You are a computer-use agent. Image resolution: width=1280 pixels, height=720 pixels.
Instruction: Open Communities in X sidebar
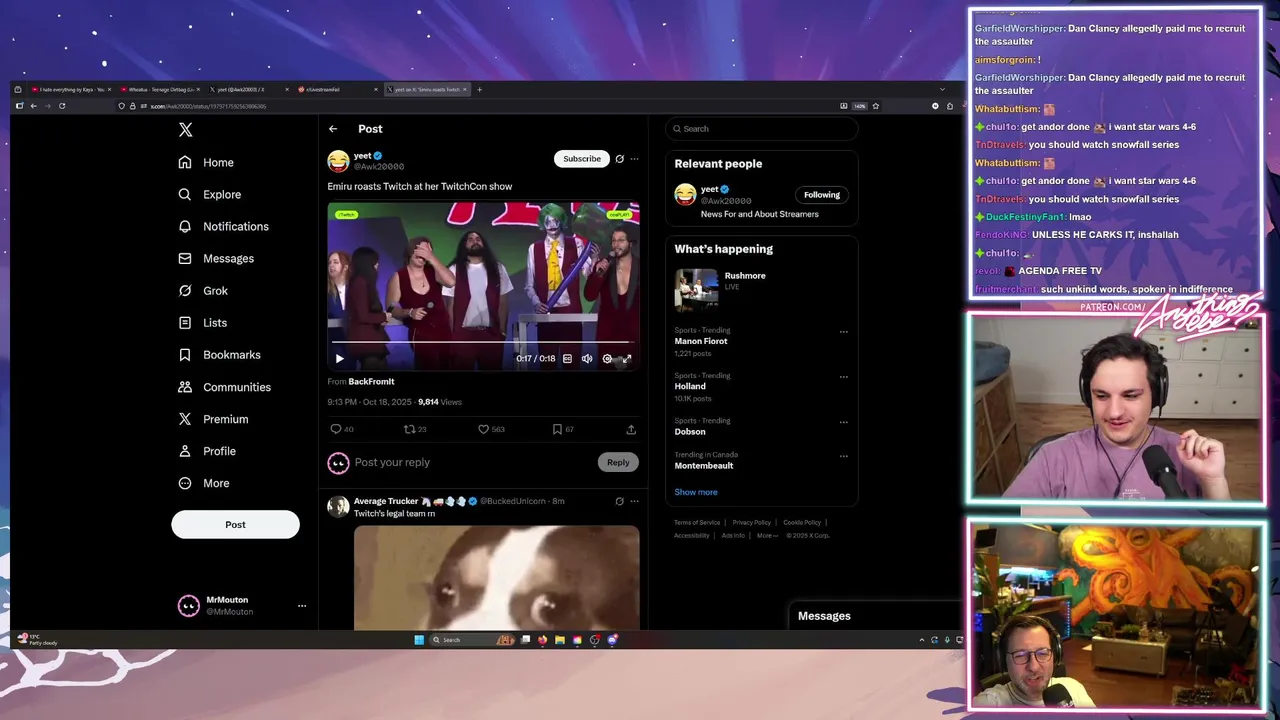pos(225,386)
